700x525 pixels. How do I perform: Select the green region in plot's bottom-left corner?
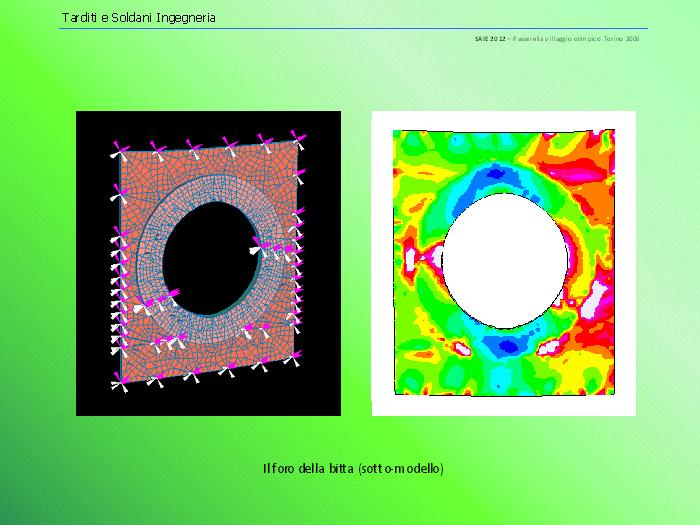pyautogui.click(x=410, y=380)
